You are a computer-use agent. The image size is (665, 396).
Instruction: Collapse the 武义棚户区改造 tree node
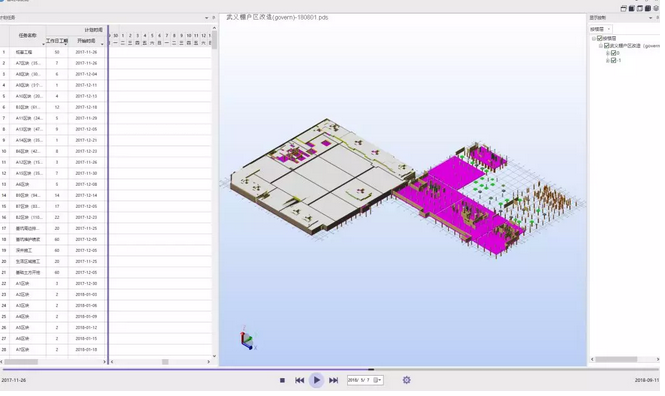(601, 46)
